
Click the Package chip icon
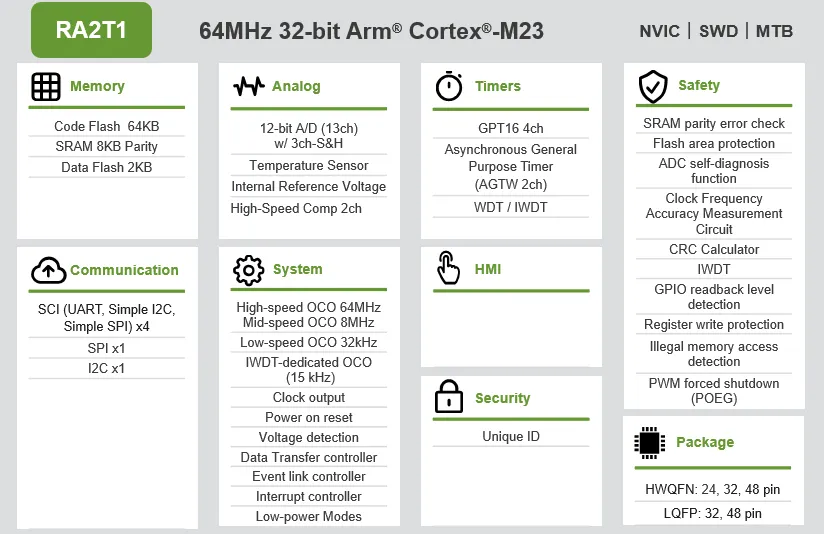click(x=650, y=443)
